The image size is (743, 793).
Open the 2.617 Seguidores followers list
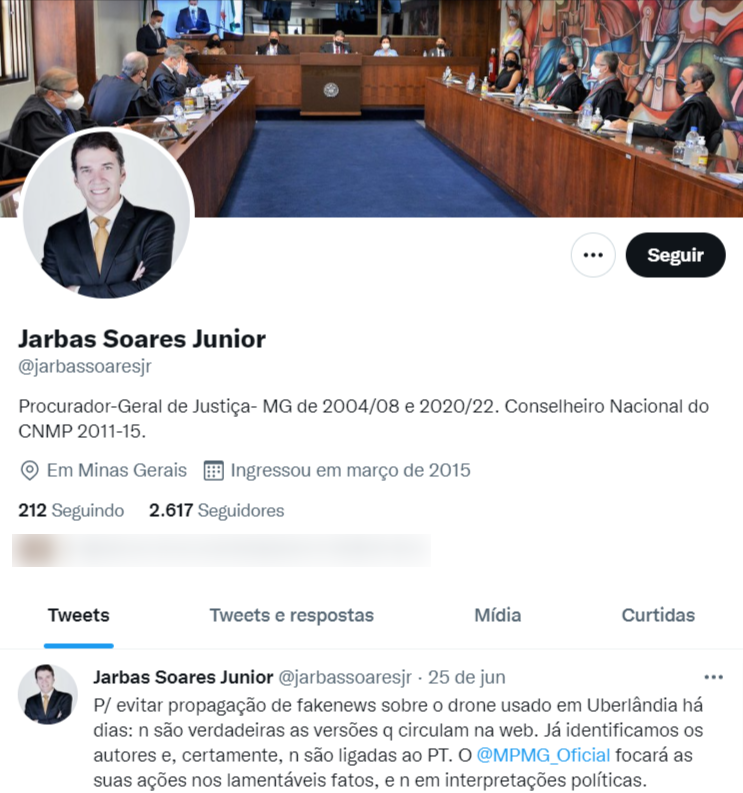216,510
